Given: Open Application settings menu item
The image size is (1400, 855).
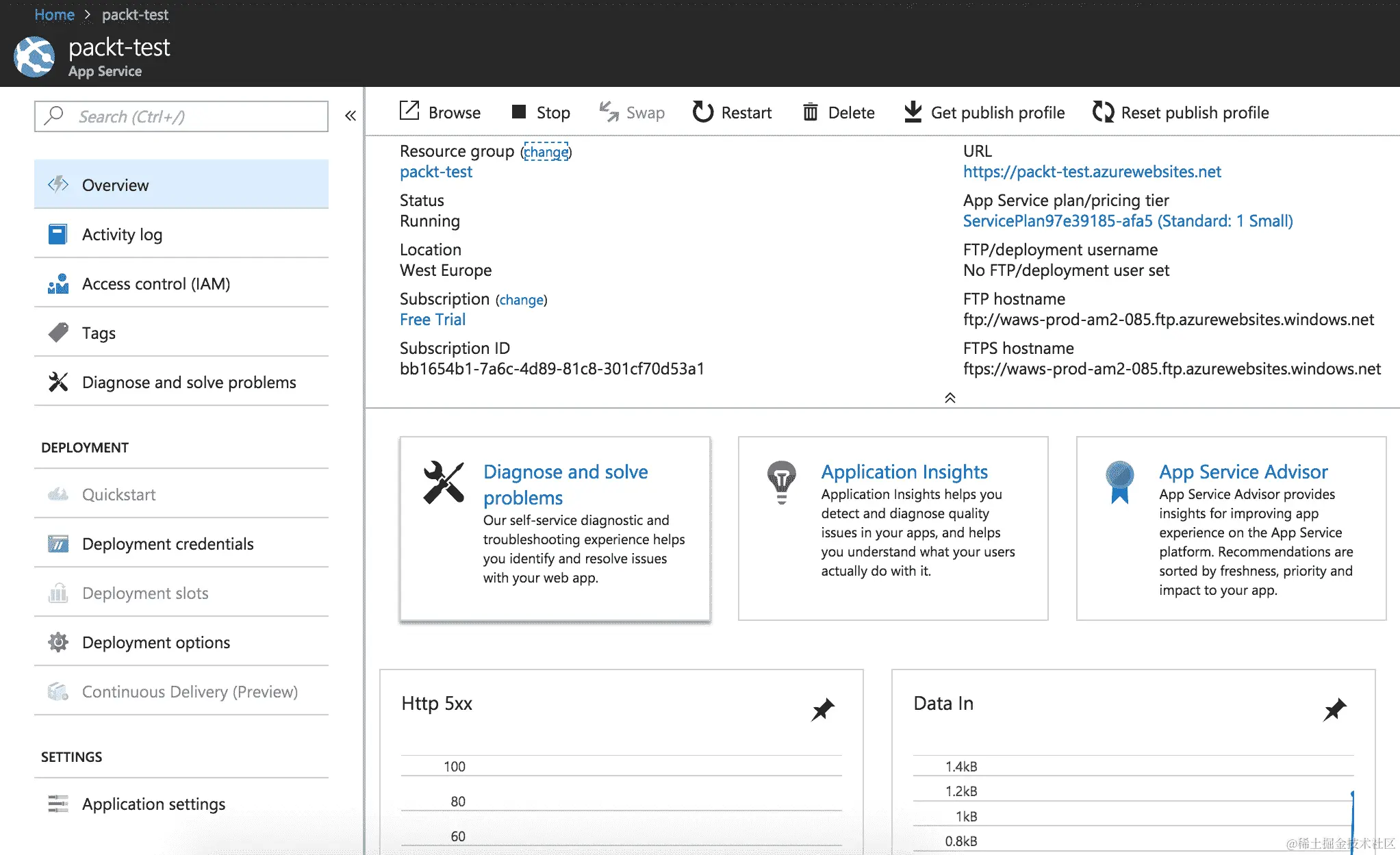Looking at the screenshot, I should pyautogui.click(x=153, y=804).
